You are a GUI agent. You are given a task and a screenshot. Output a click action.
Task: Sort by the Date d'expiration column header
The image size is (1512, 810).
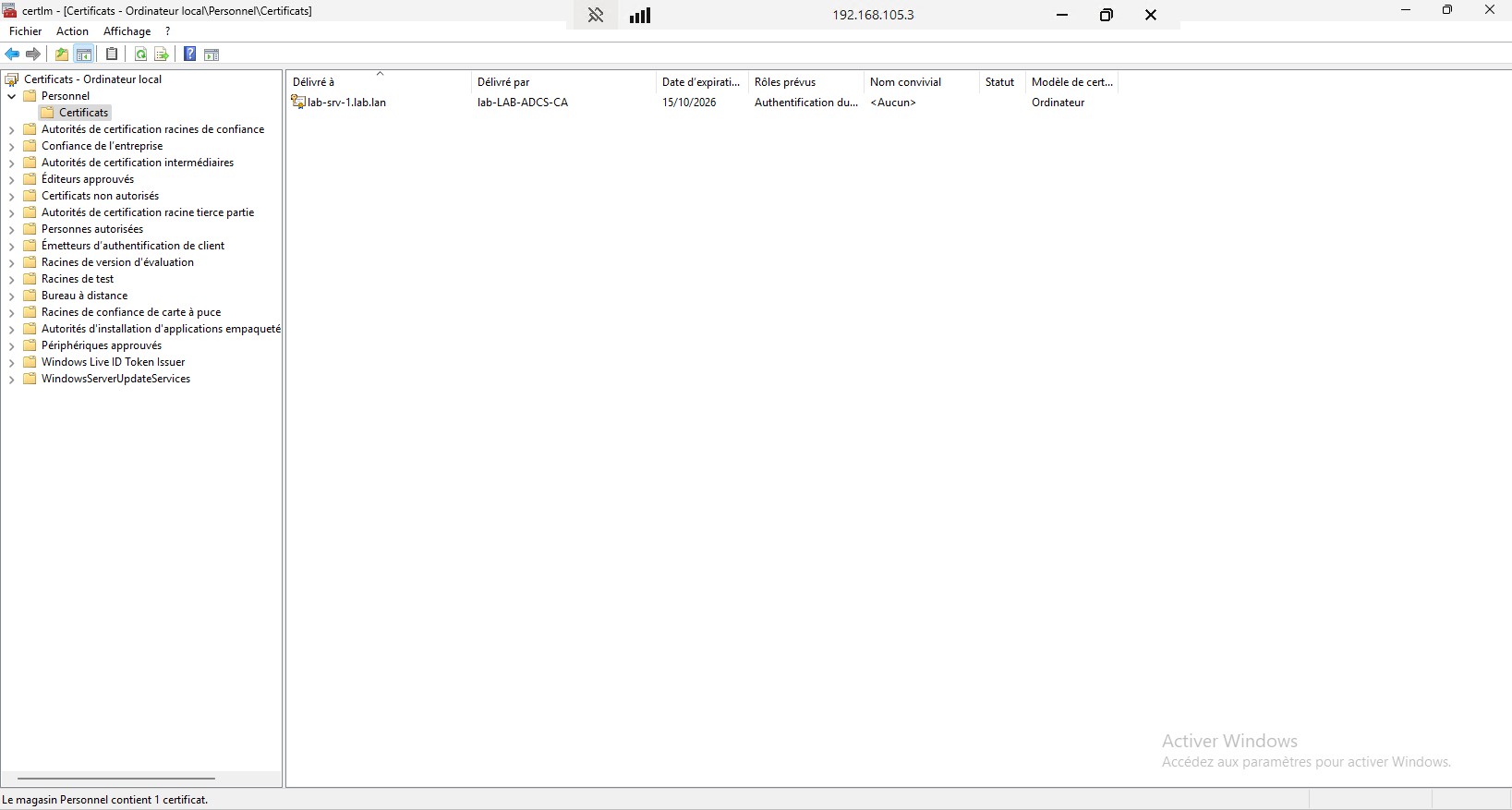(x=700, y=82)
